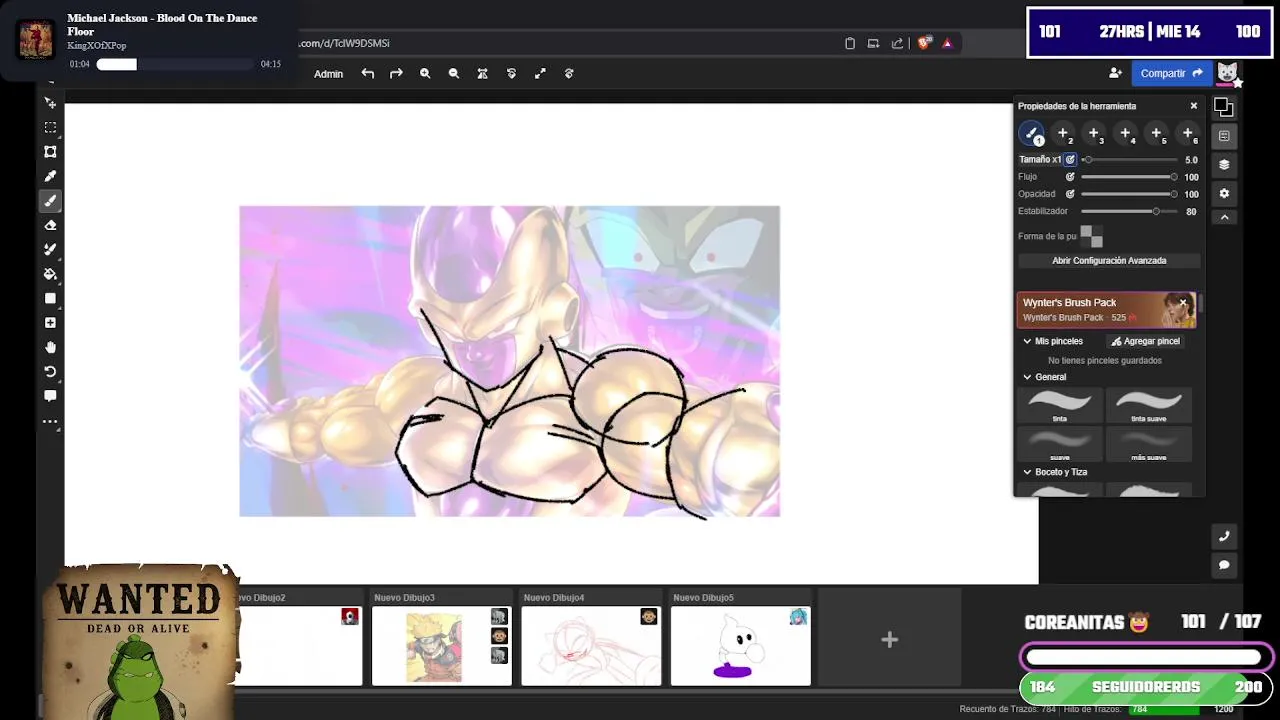Select the paint bucket tool
The image size is (1280, 720).
[50, 274]
